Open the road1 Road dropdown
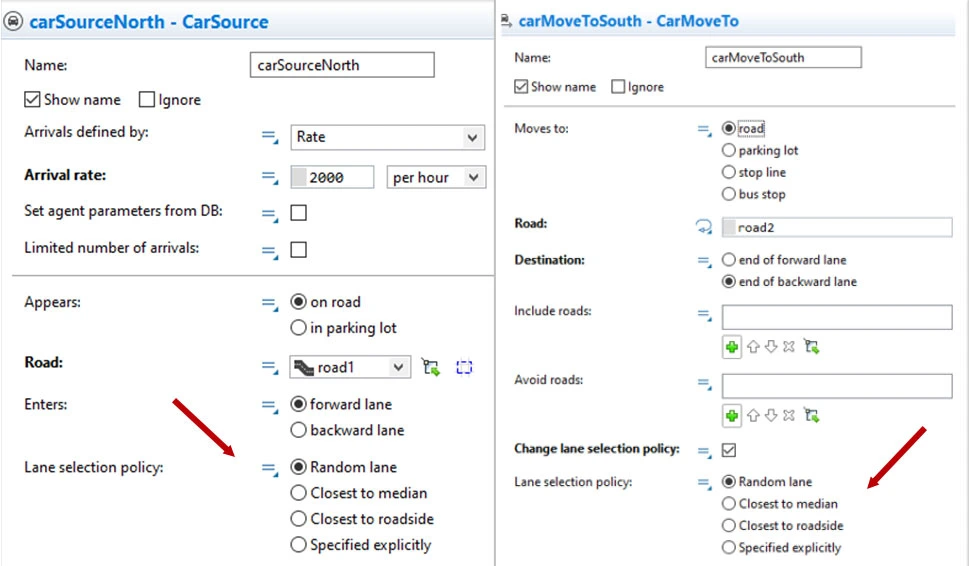 point(350,367)
